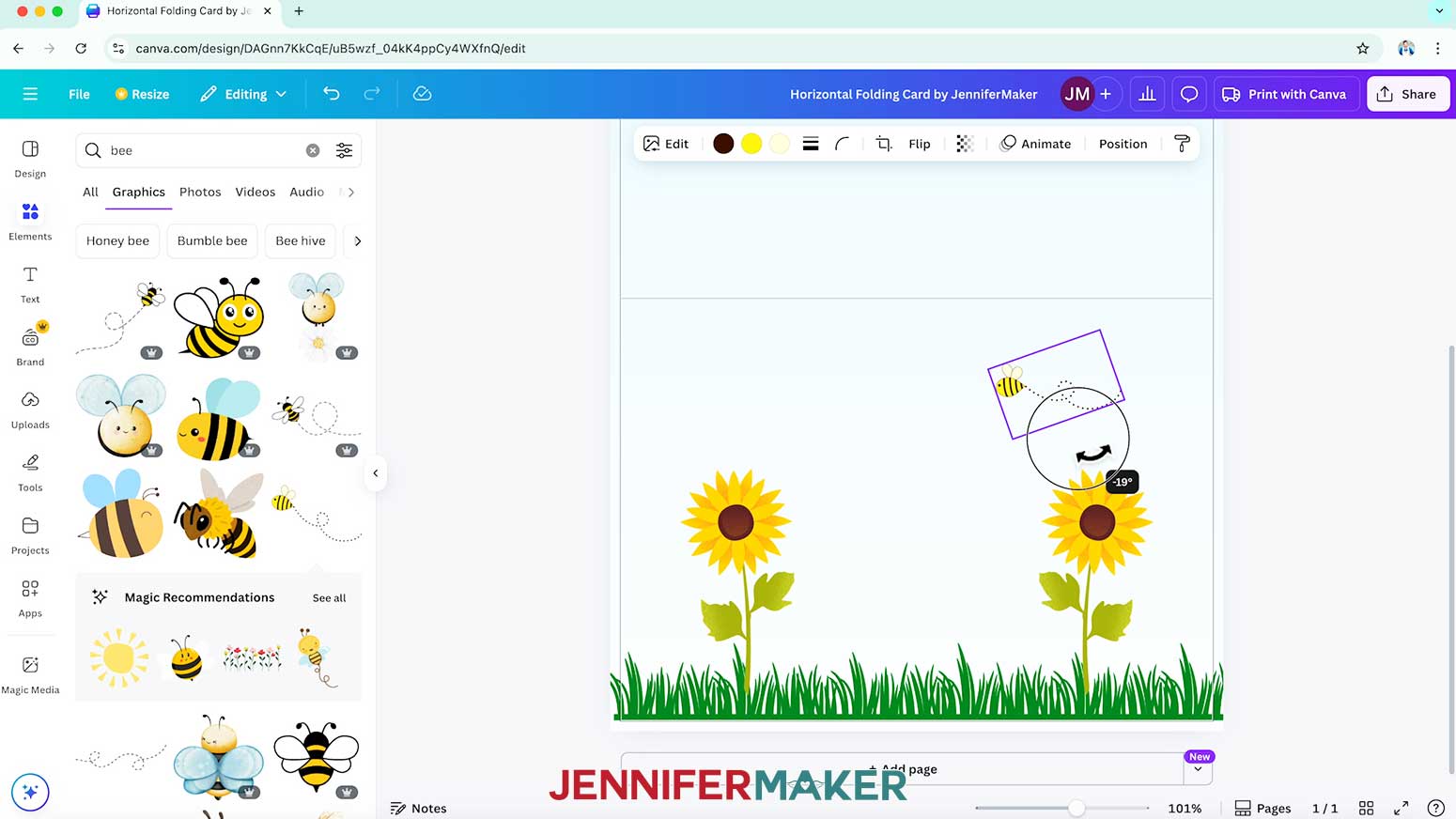Screen dimensions: 1456x819
Task: Open the Apps panel
Action: click(x=30, y=599)
